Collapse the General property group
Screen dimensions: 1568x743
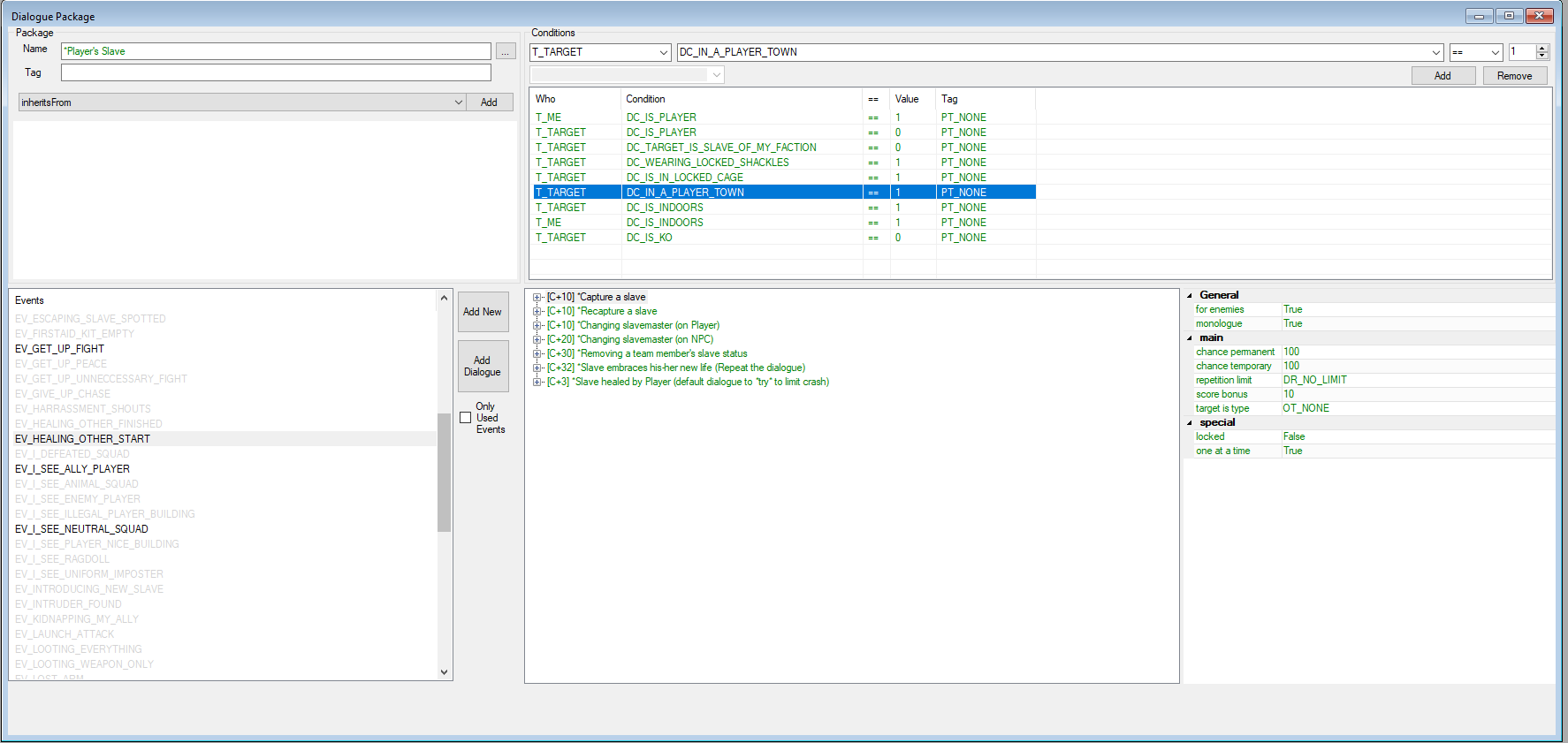(x=1189, y=295)
